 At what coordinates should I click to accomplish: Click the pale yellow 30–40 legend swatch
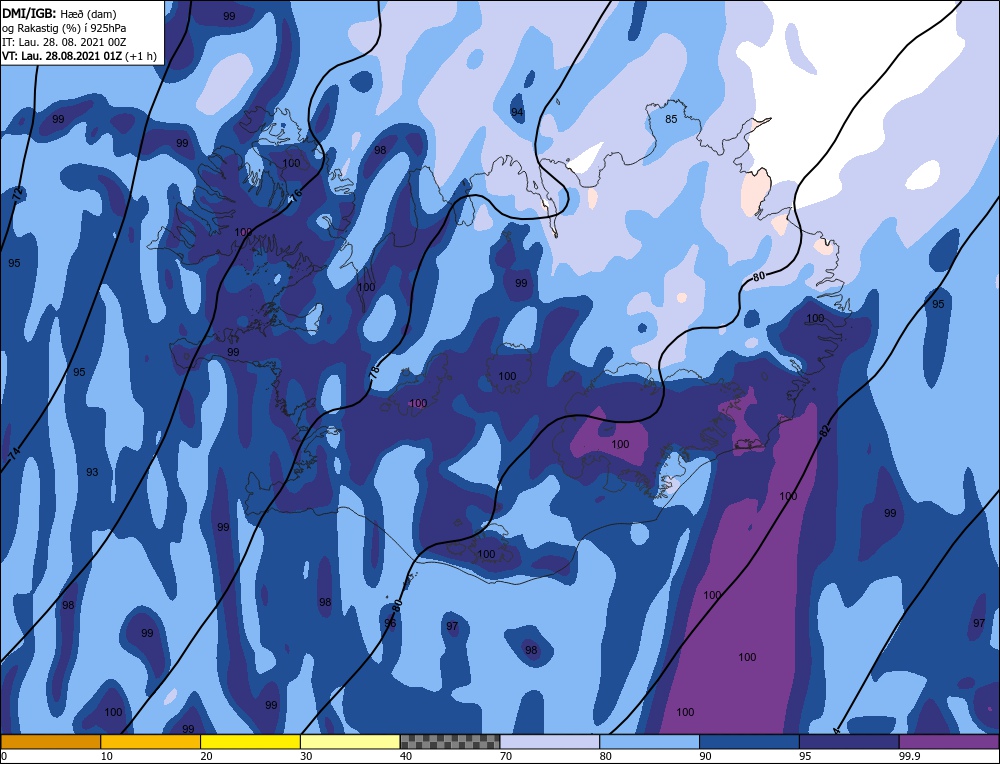point(350,742)
